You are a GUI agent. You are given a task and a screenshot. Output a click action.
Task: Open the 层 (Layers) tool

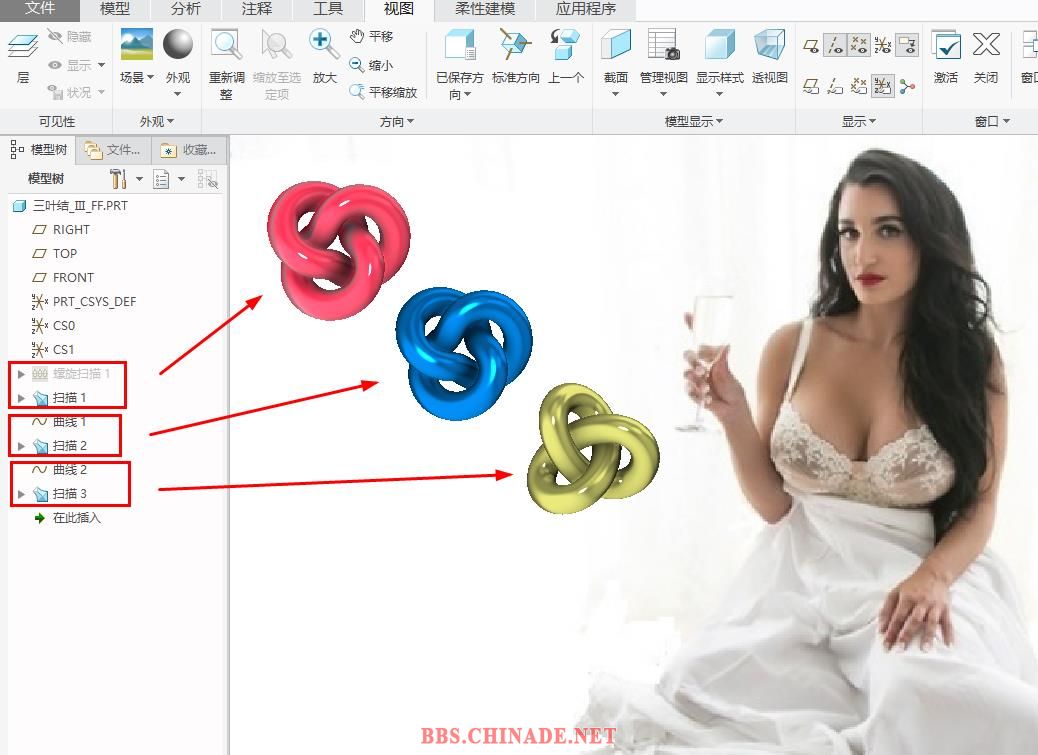coord(23,58)
